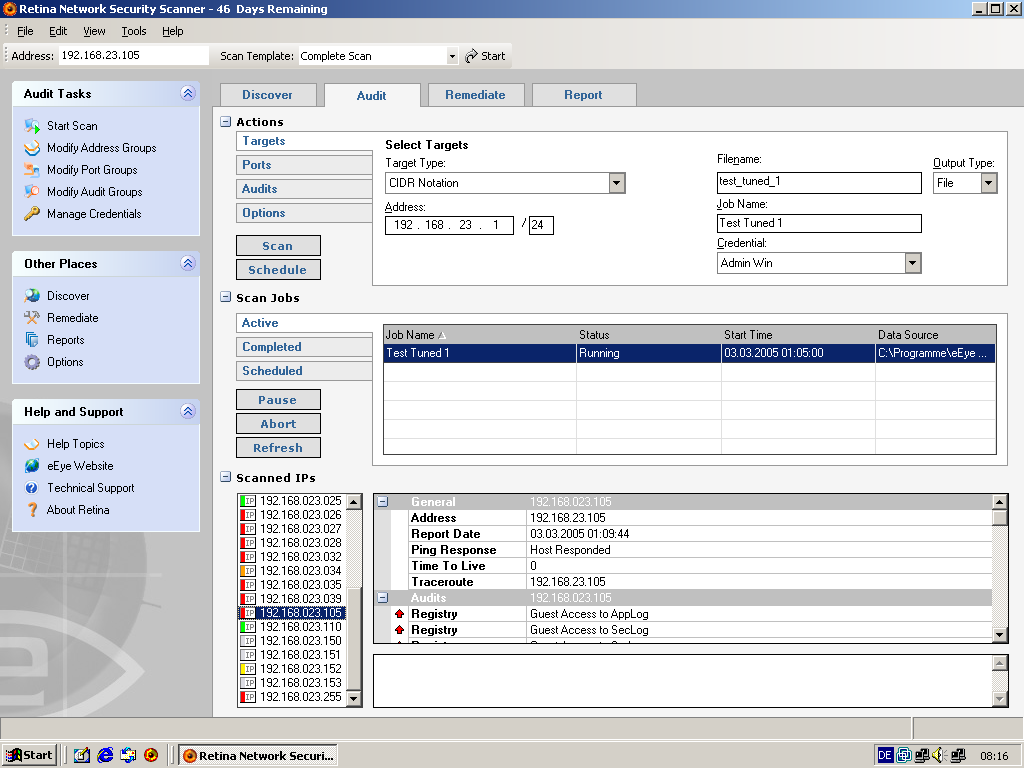Open the Help menu

click(172, 31)
